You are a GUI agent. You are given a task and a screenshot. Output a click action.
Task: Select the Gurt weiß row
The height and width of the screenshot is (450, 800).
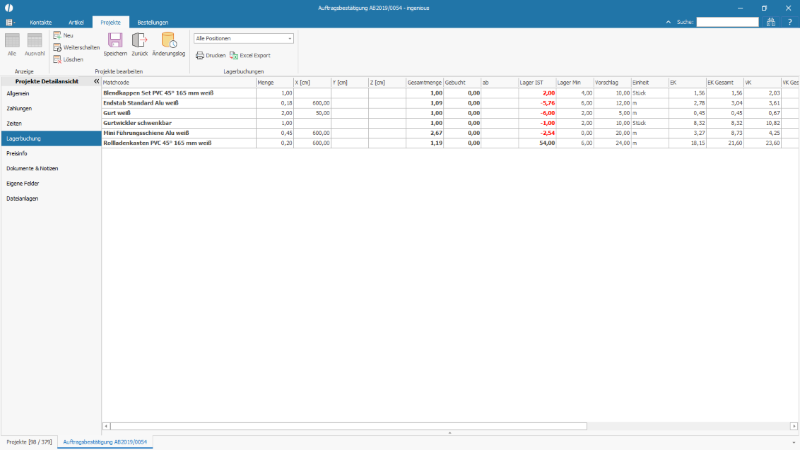click(x=450, y=113)
